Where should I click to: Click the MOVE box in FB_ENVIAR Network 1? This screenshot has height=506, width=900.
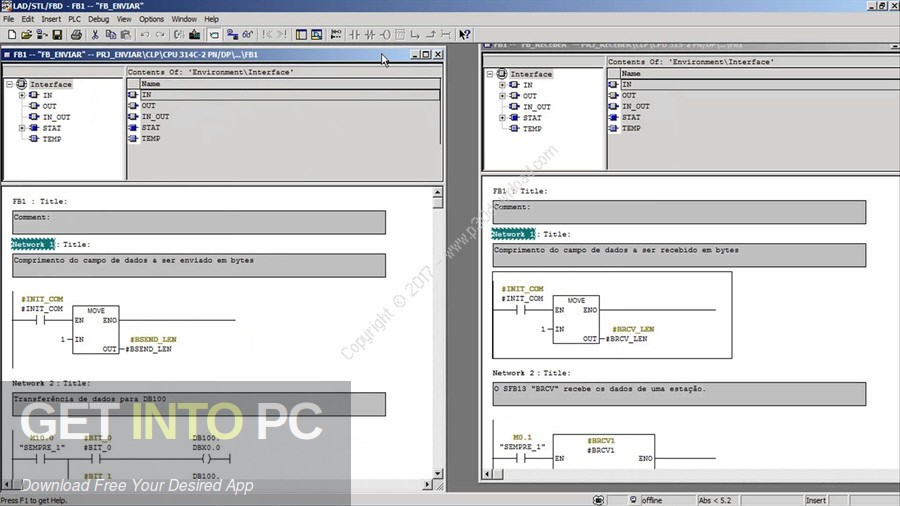pyautogui.click(x=96, y=330)
